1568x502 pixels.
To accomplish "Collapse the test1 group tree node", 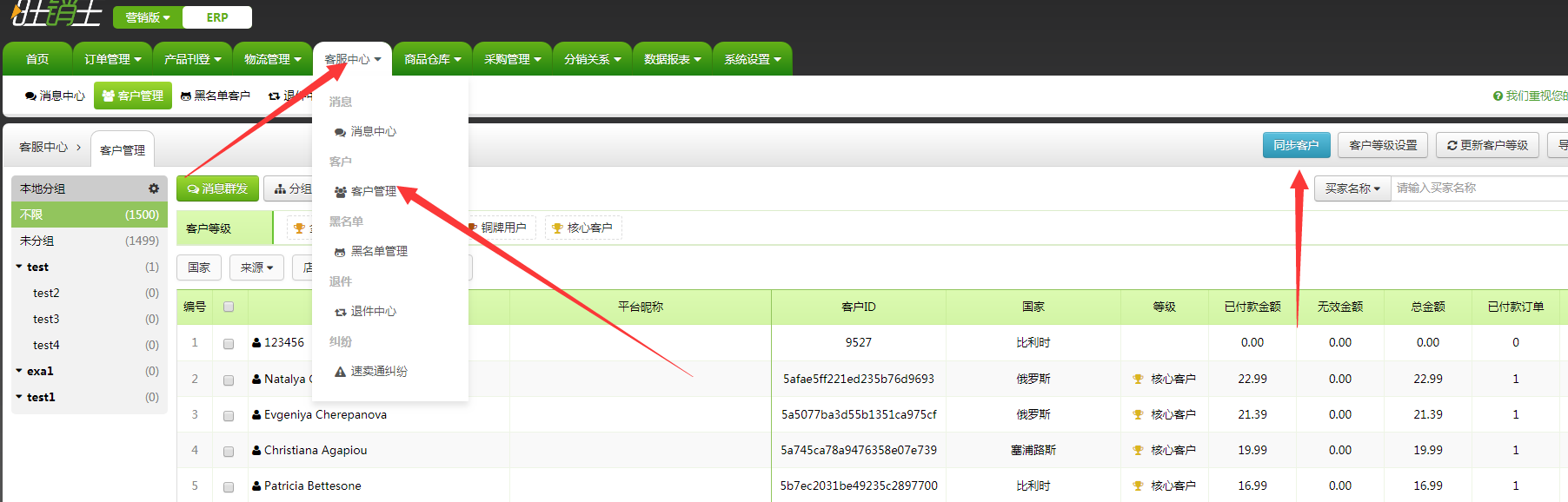I will [x=19, y=397].
